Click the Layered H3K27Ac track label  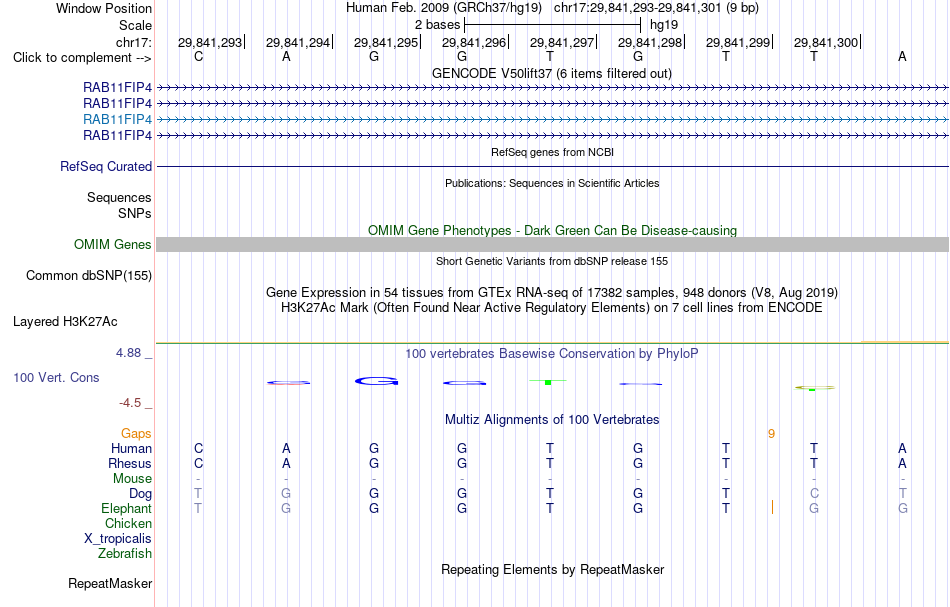65,322
